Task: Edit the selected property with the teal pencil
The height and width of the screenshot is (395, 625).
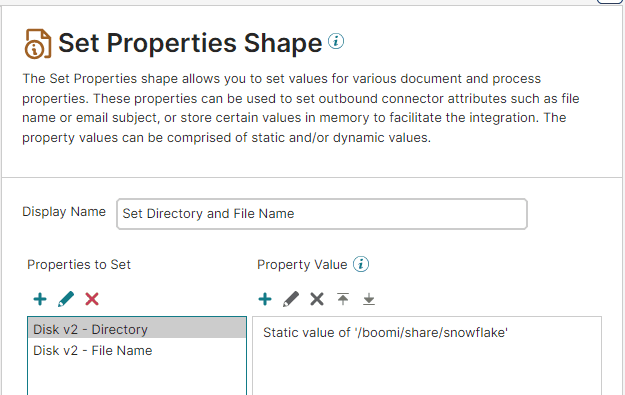Action: (x=66, y=299)
